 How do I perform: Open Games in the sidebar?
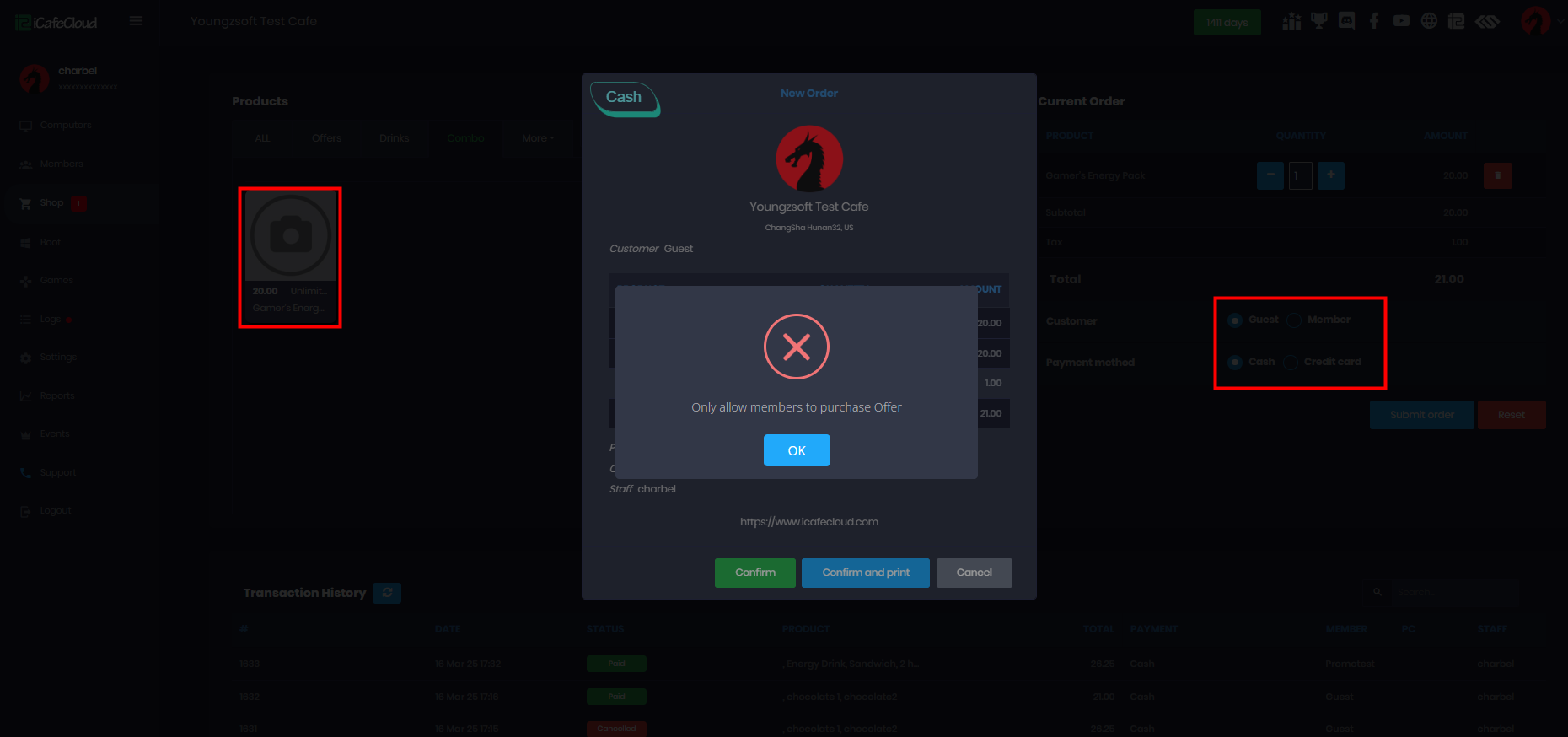click(56, 280)
